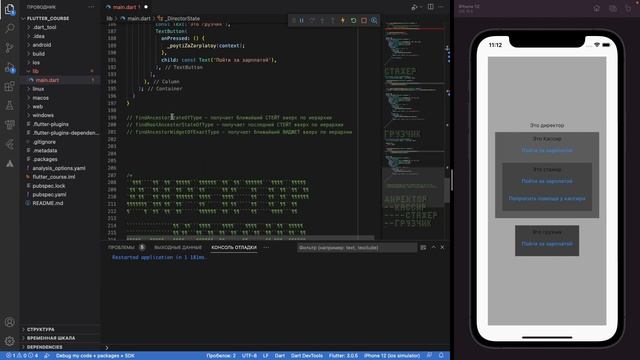The width and height of the screenshot is (640, 360).
Task: Tap Пойти за зарплатой link under Это грузчик
Action: click(547, 244)
